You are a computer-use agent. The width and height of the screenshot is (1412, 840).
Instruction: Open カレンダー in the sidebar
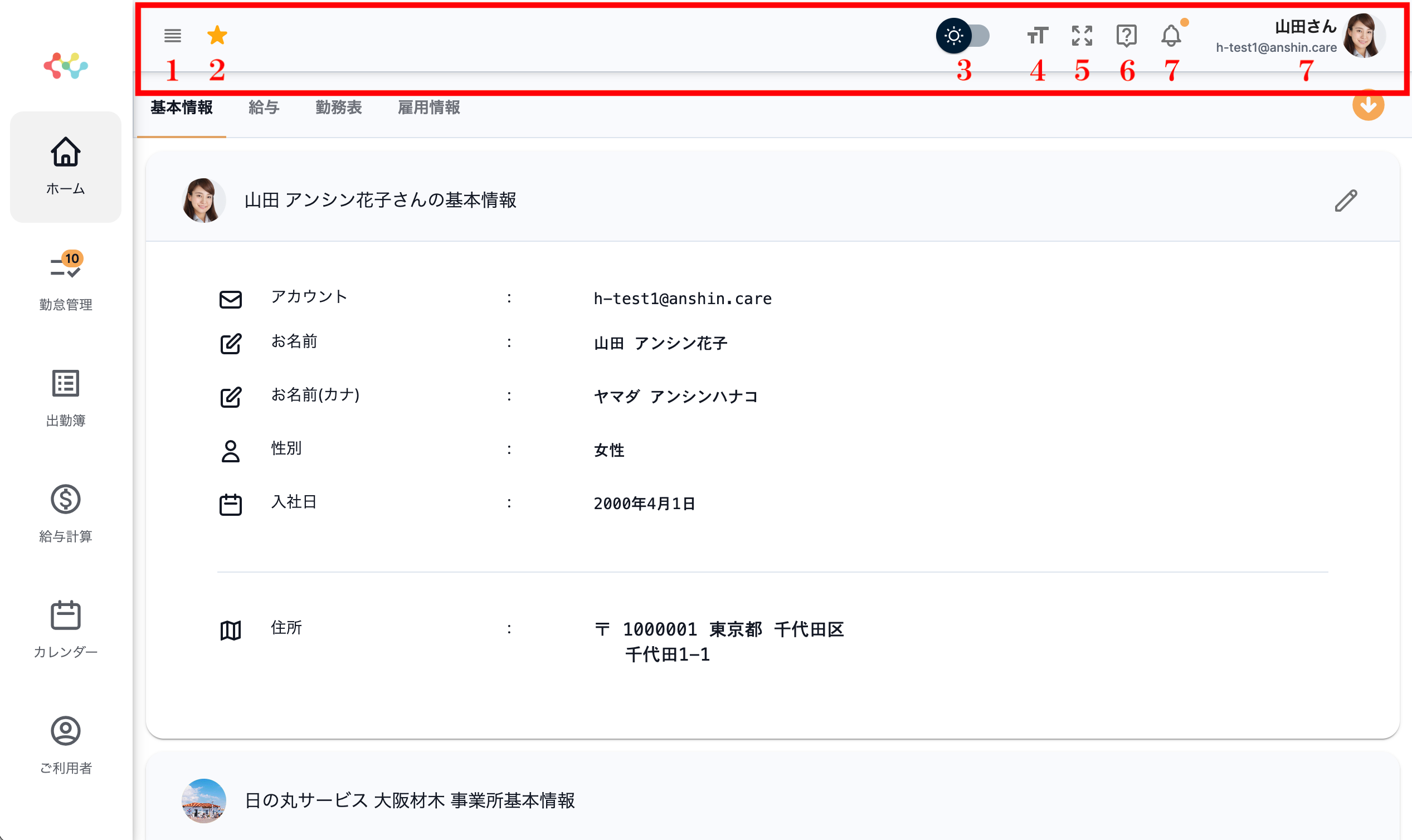tap(66, 629)
